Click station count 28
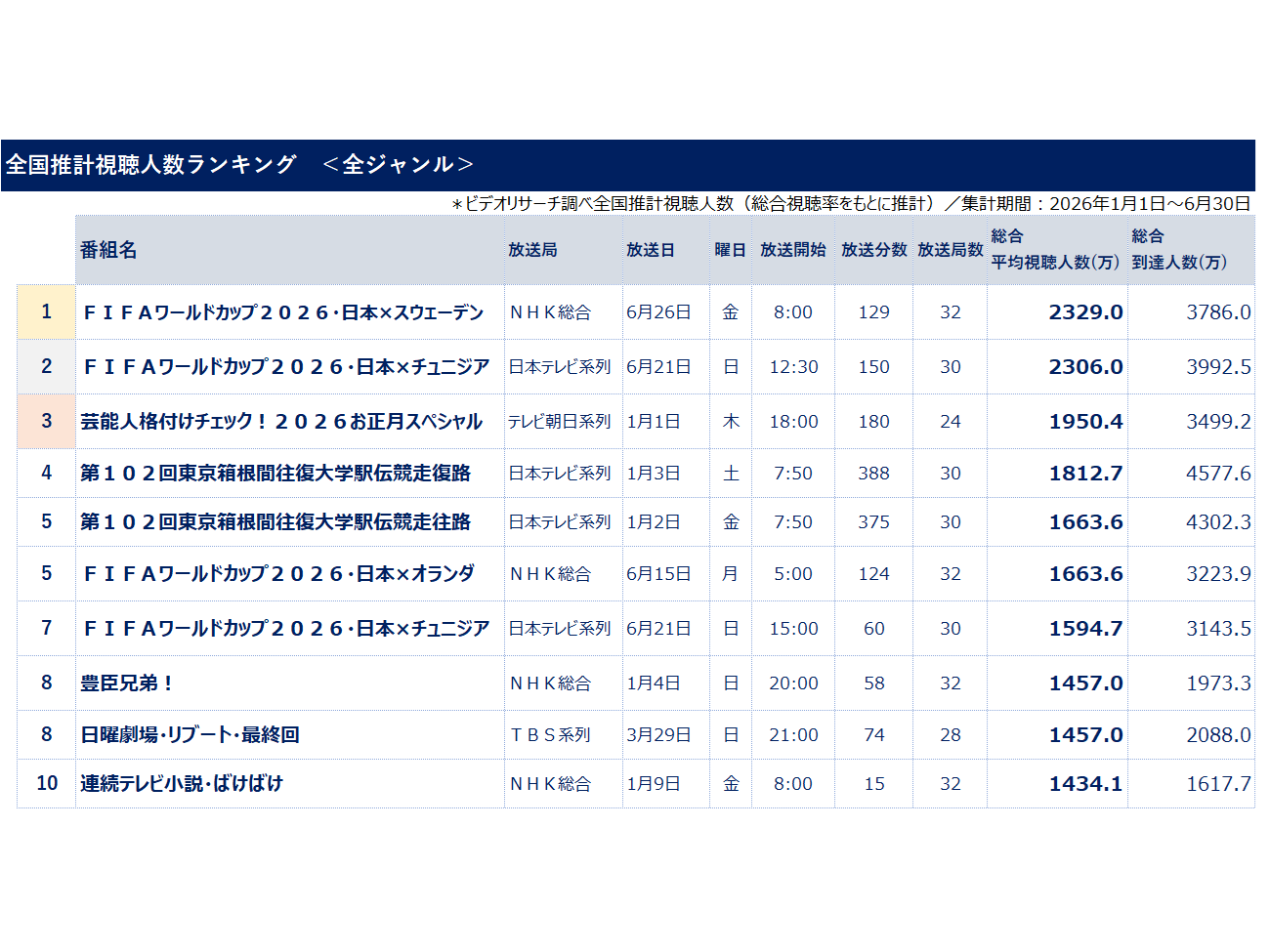Screen dimensions: 1270x952 pos(951,735)
